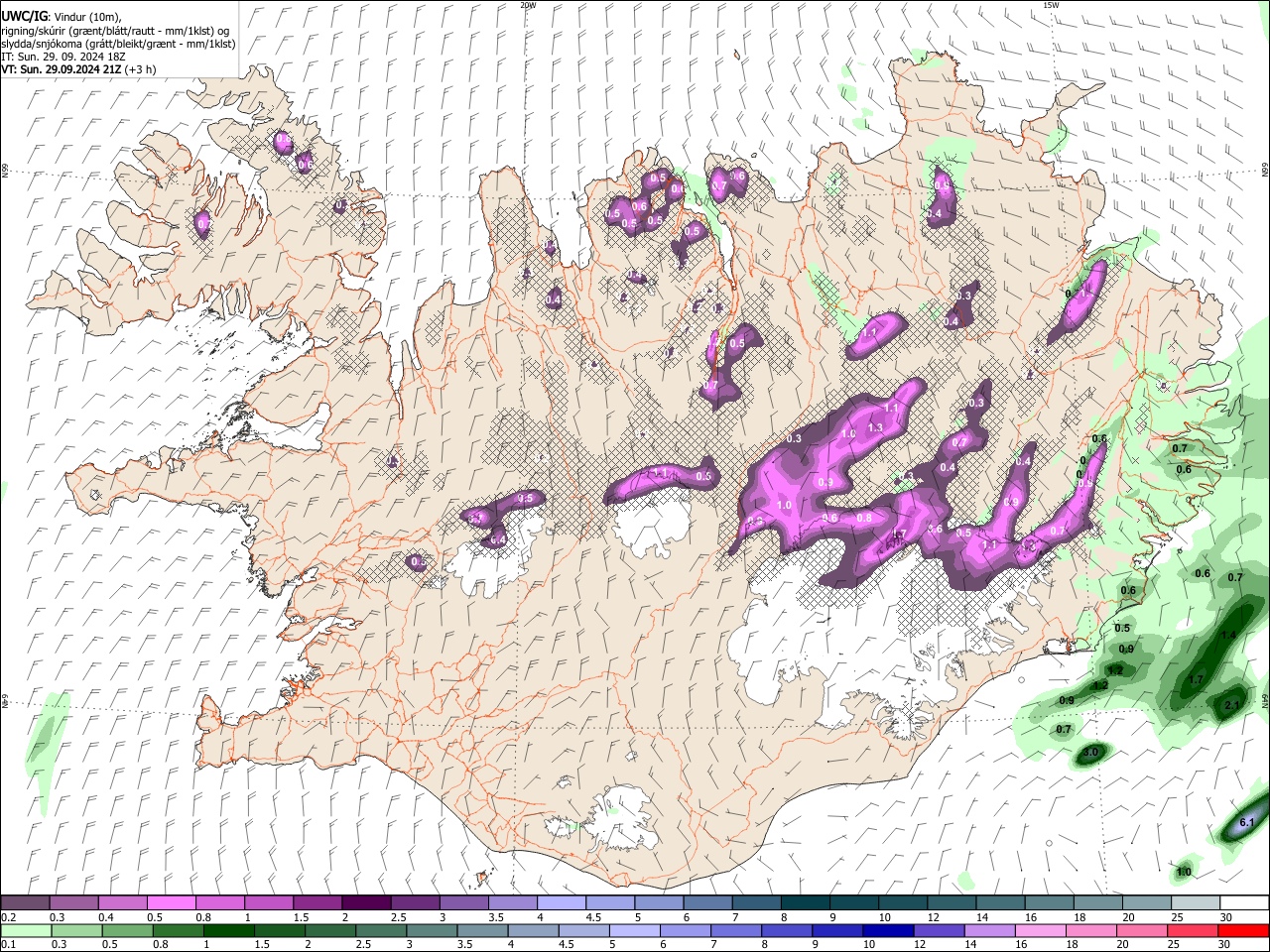
Task: Click the 'IT: Sun. 29. 09. 2024 18Z' line
Action: coord(63,58)
